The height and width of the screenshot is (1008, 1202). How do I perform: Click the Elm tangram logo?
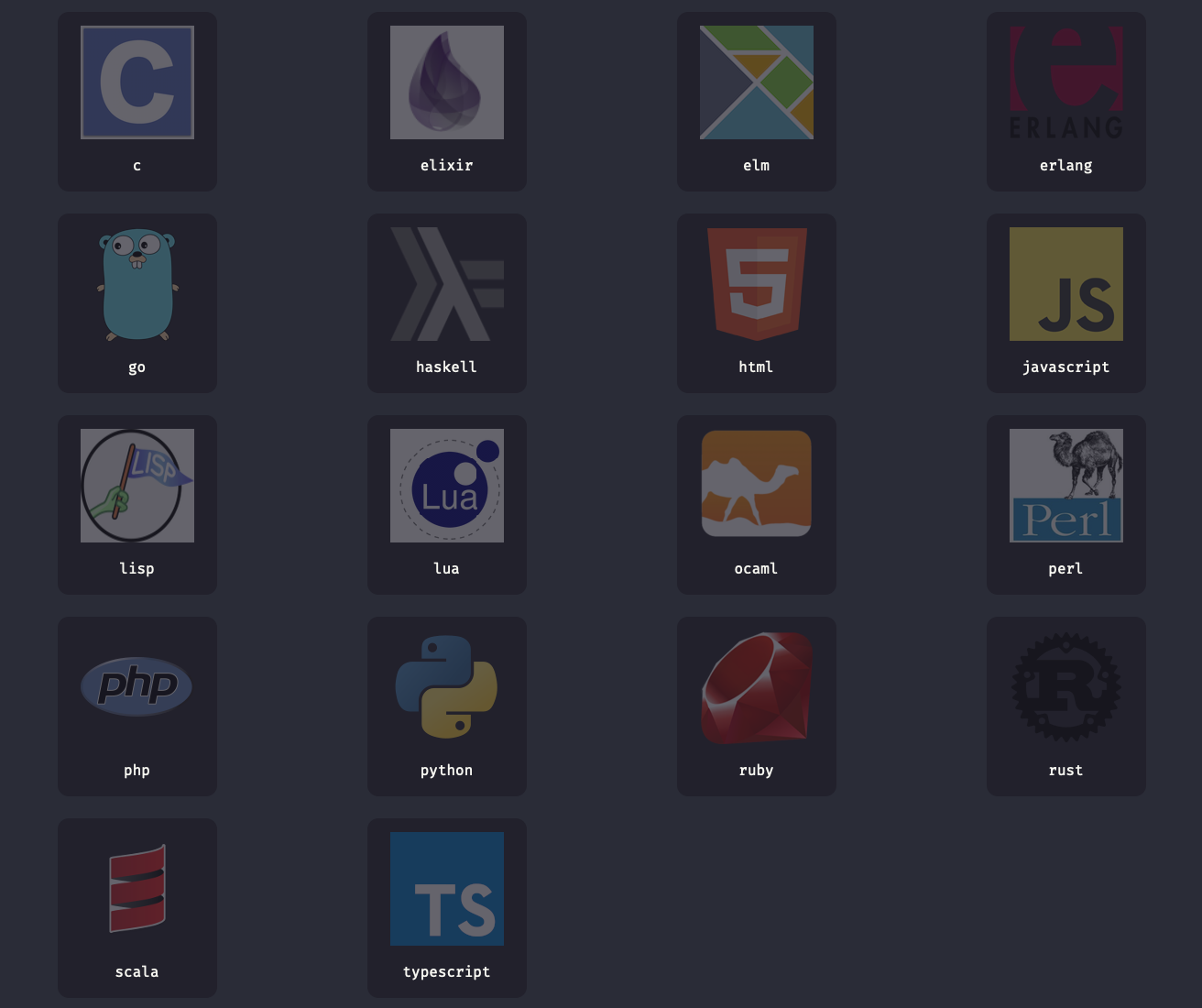coord(757,82)
